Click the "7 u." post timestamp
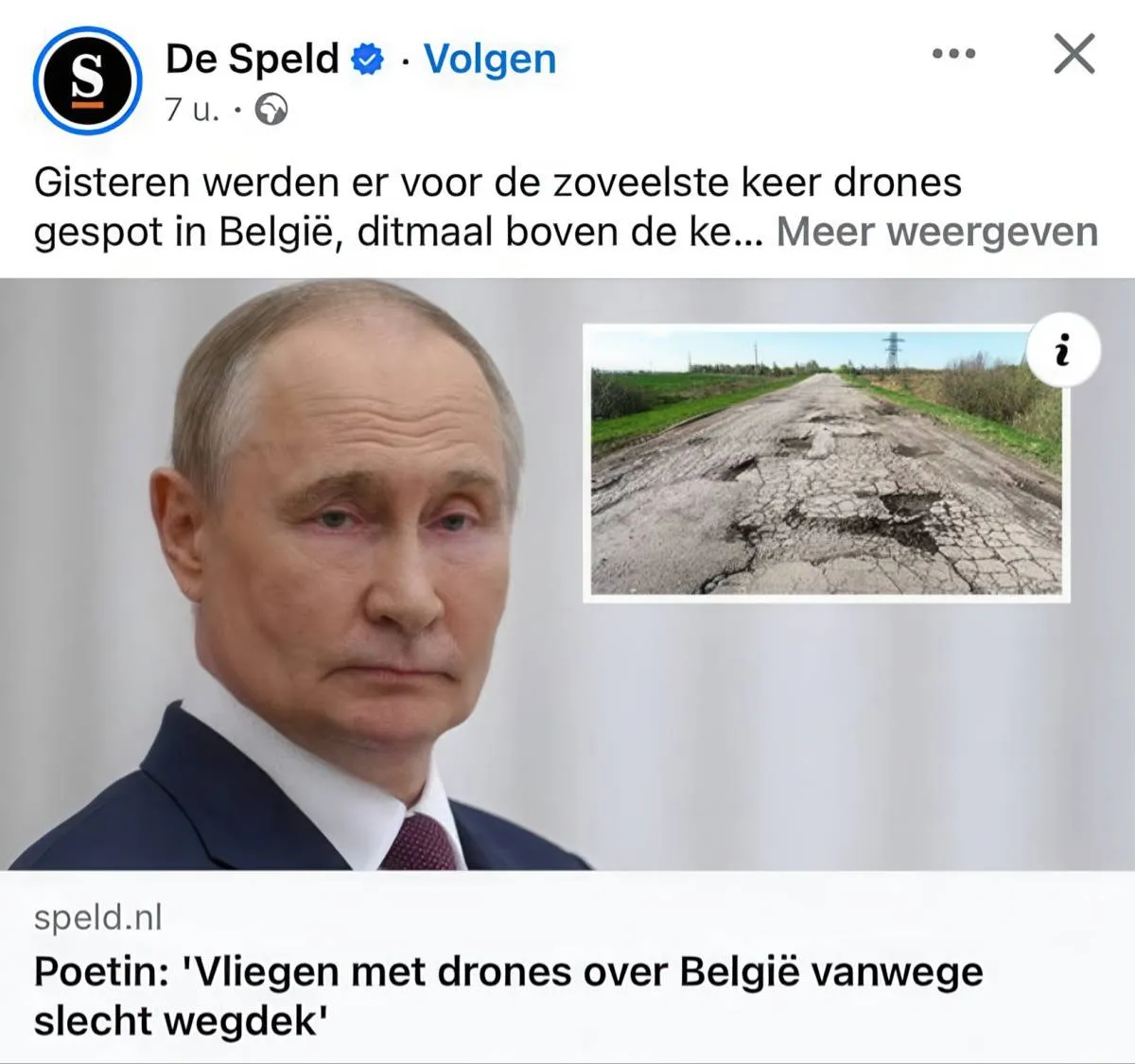Image resolution: width=1135 pixels, height=1064 pixels. tap(192, 111)
